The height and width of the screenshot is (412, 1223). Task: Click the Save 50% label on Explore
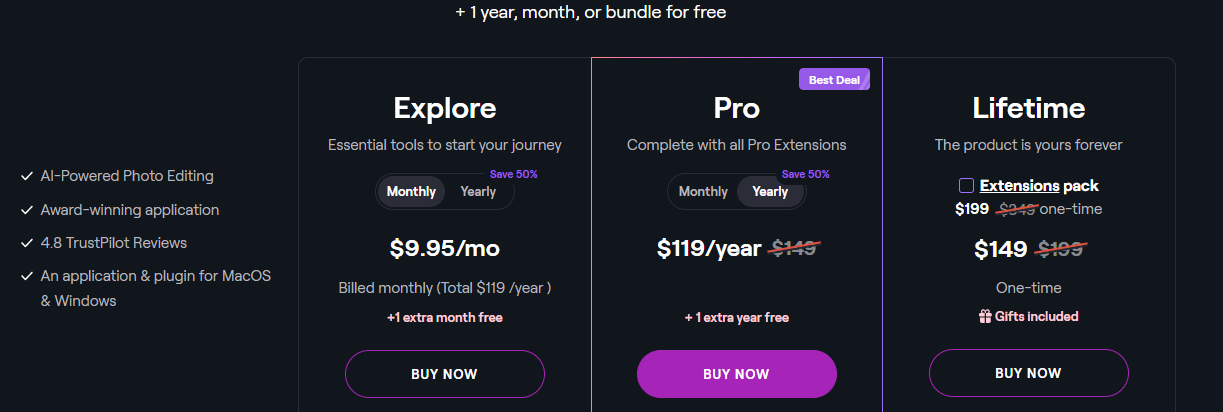[x=513, y=174]
